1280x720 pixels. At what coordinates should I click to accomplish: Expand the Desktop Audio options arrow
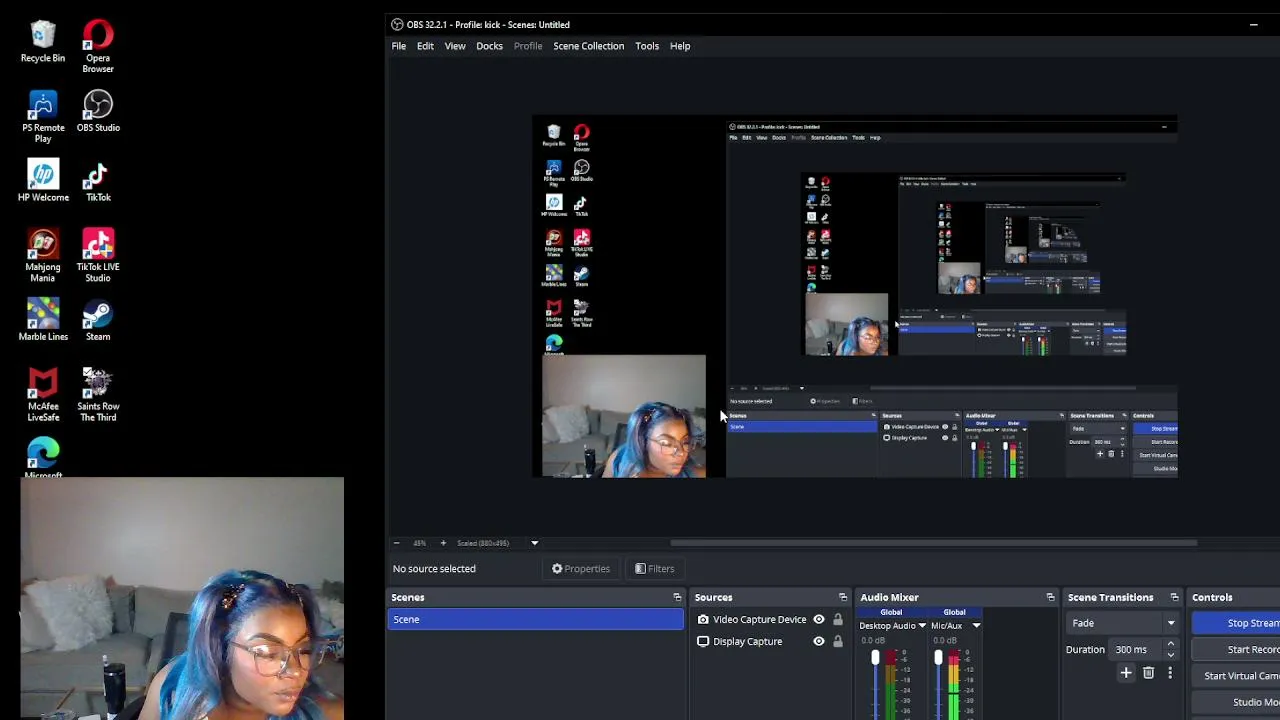point(922,626)
